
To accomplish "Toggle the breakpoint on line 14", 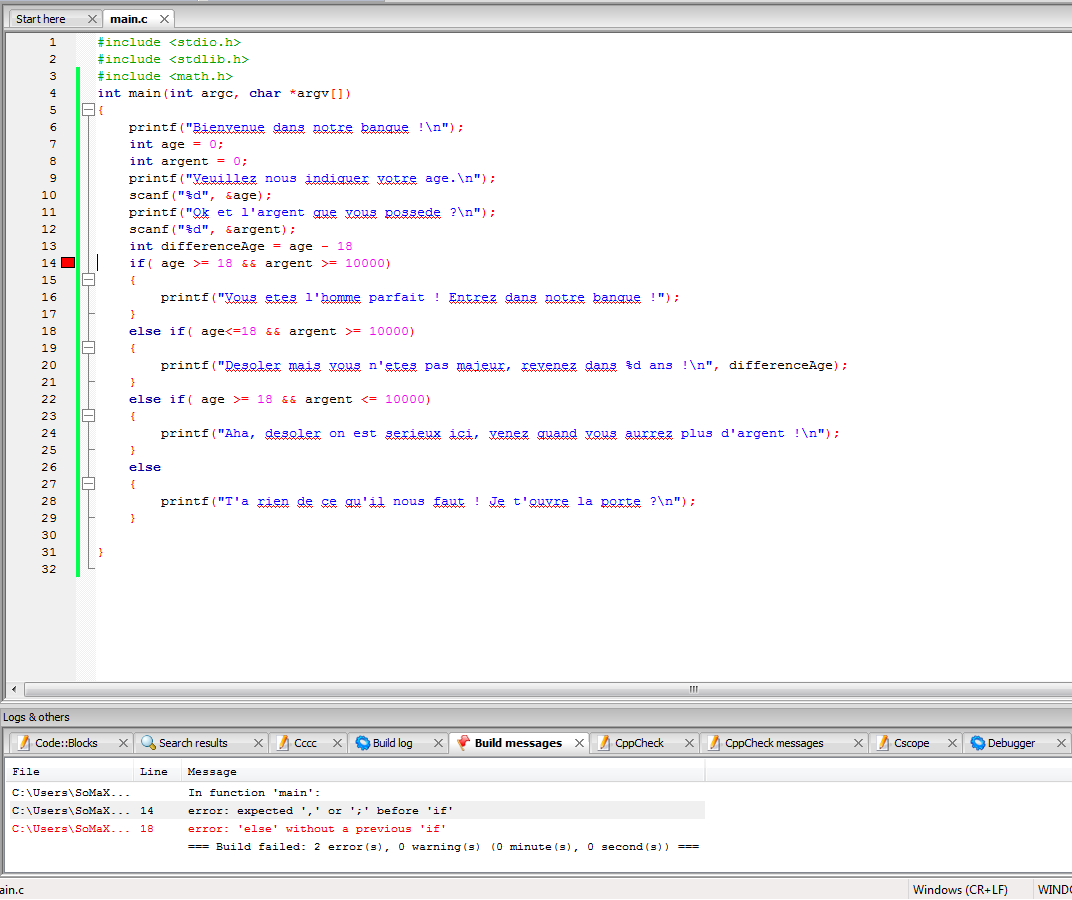I will point(67,262).
